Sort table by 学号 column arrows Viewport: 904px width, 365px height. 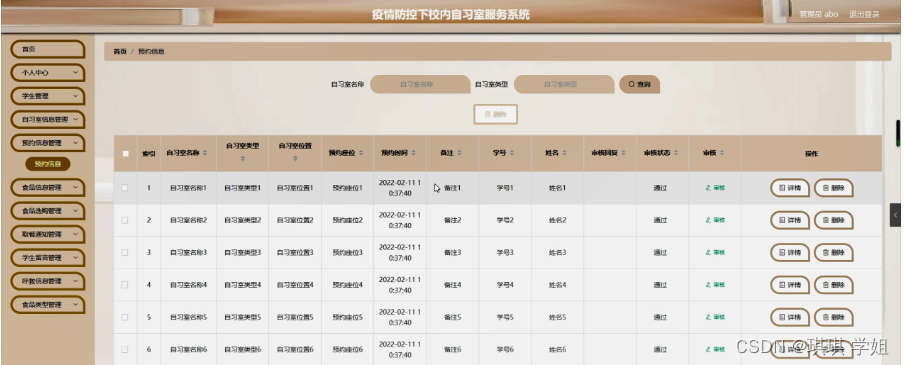click(x=511, y=153)
